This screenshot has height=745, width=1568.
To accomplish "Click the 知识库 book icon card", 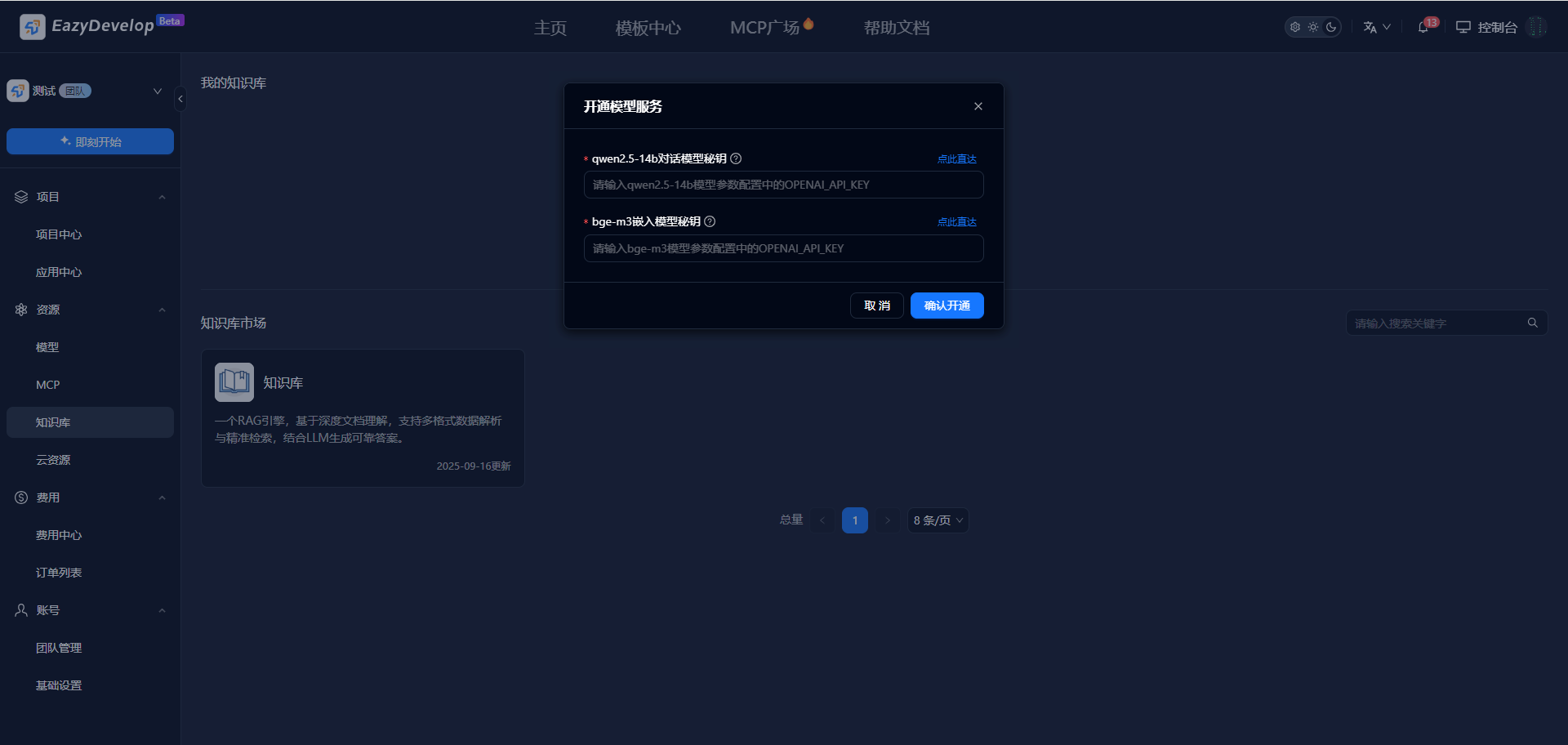I will pos(234,382).
